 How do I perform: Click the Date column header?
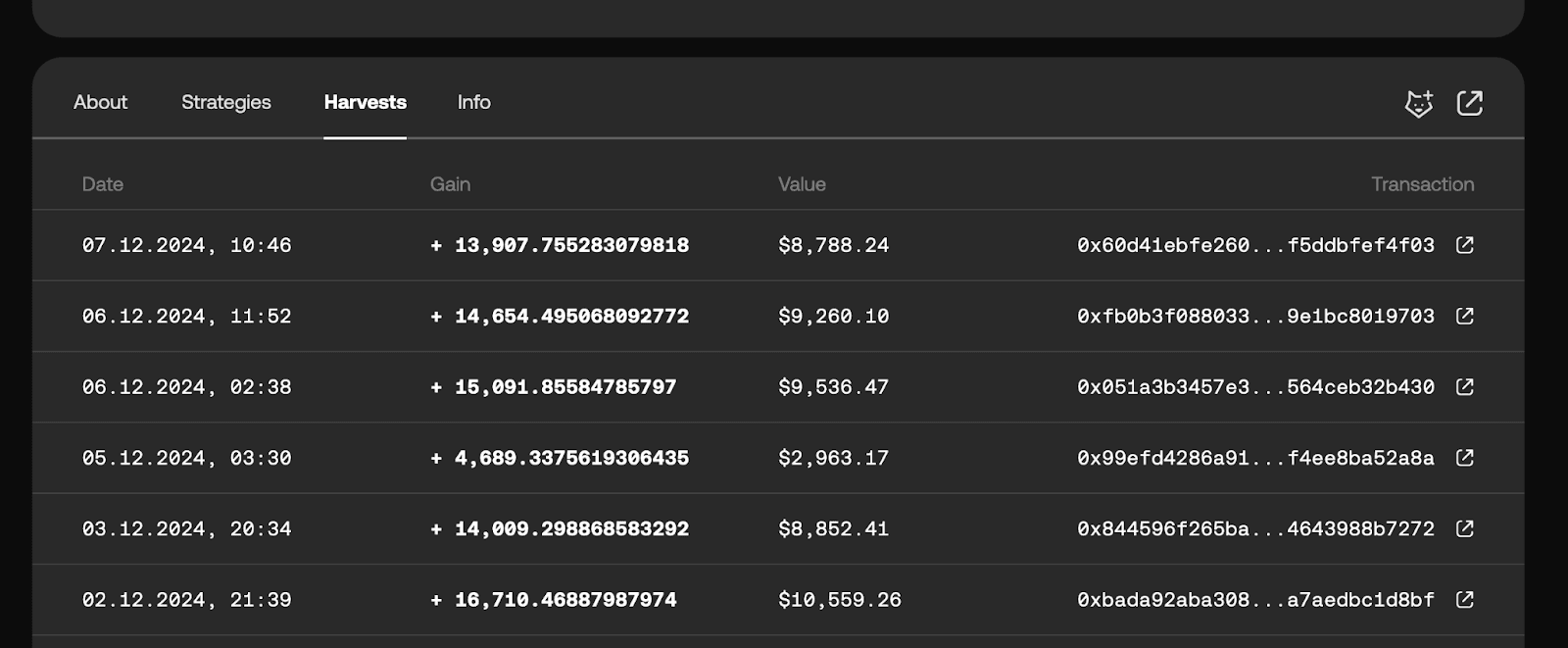tap(102, 184)
